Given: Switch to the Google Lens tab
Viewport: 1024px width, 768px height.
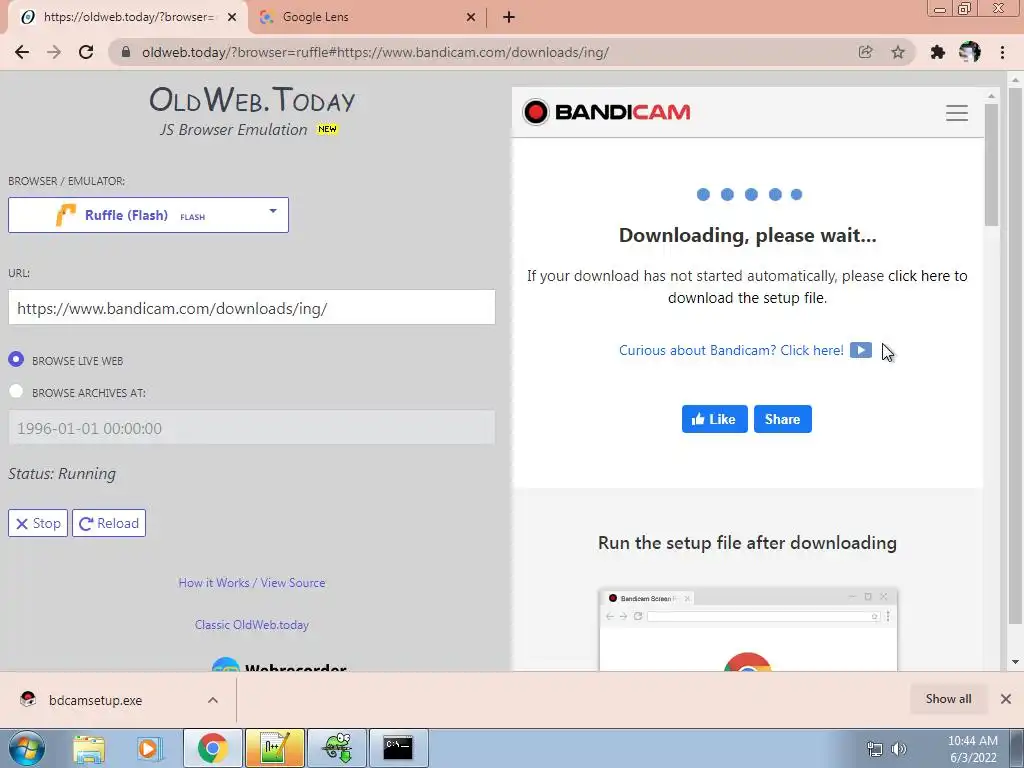Looking at the screenshot, I should point(369,17).
